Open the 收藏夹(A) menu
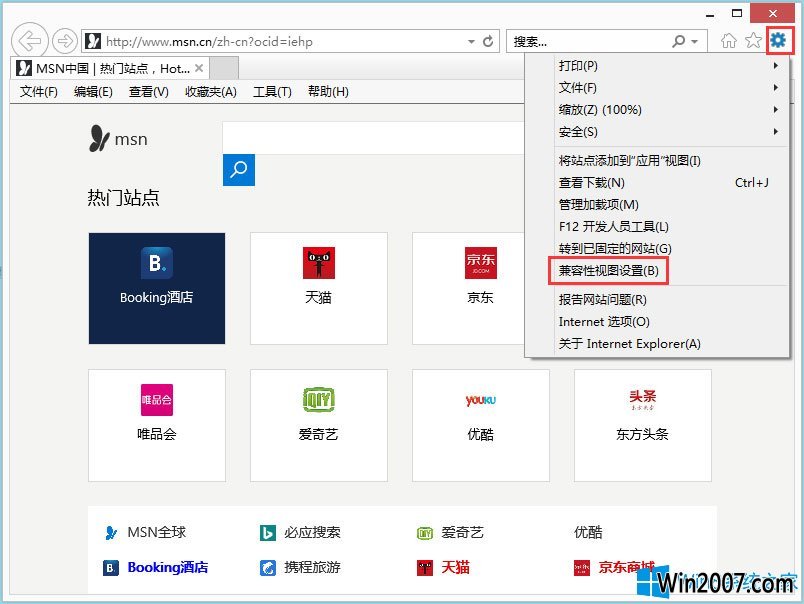 point(210,92)
